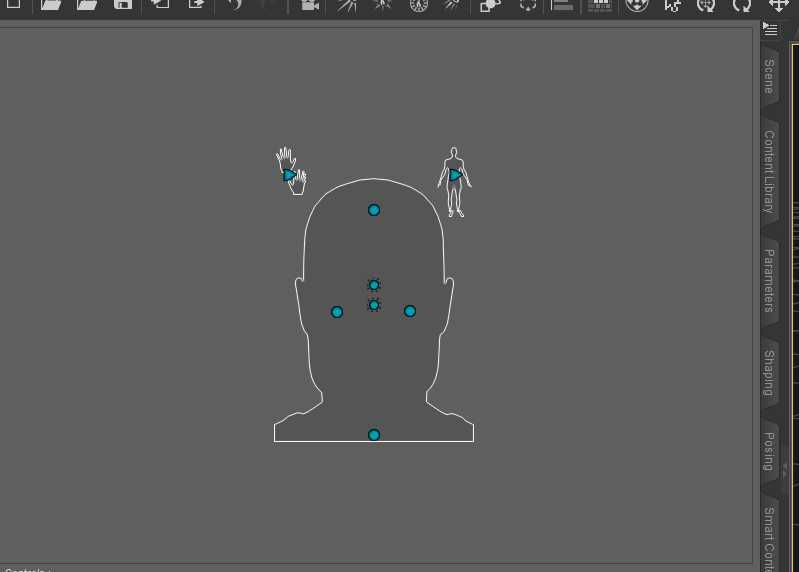Switch to the Shaping tab
This screenshot has height=572, width=799.
[769, 373]
